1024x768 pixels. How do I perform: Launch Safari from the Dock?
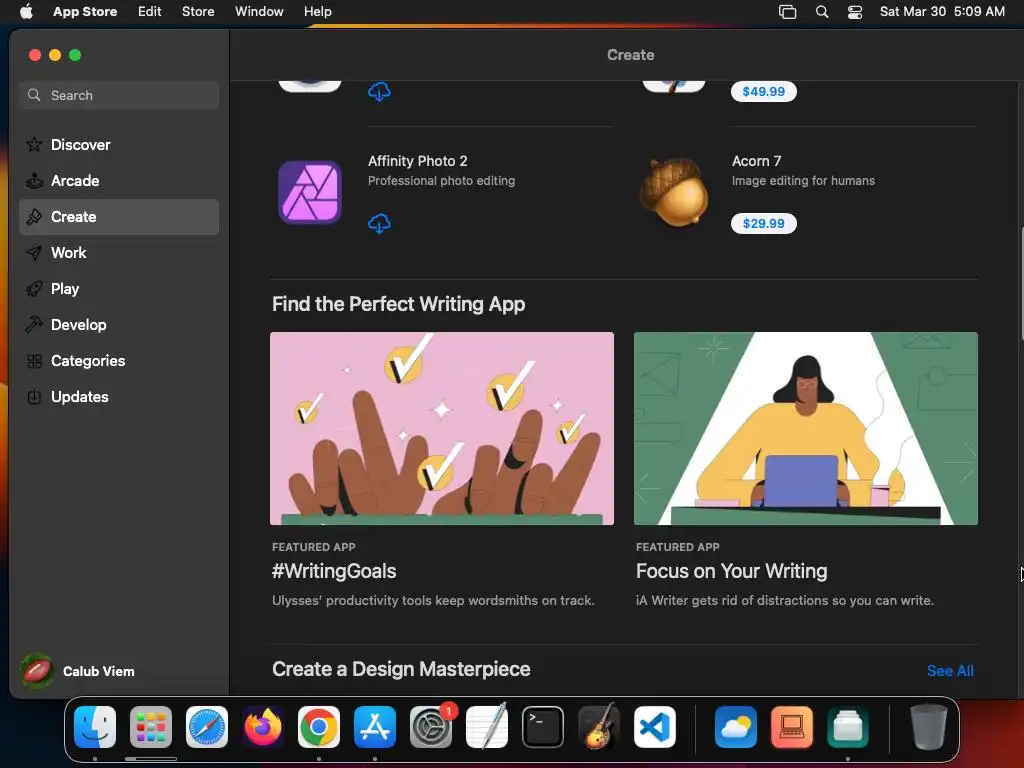(206, 727)
